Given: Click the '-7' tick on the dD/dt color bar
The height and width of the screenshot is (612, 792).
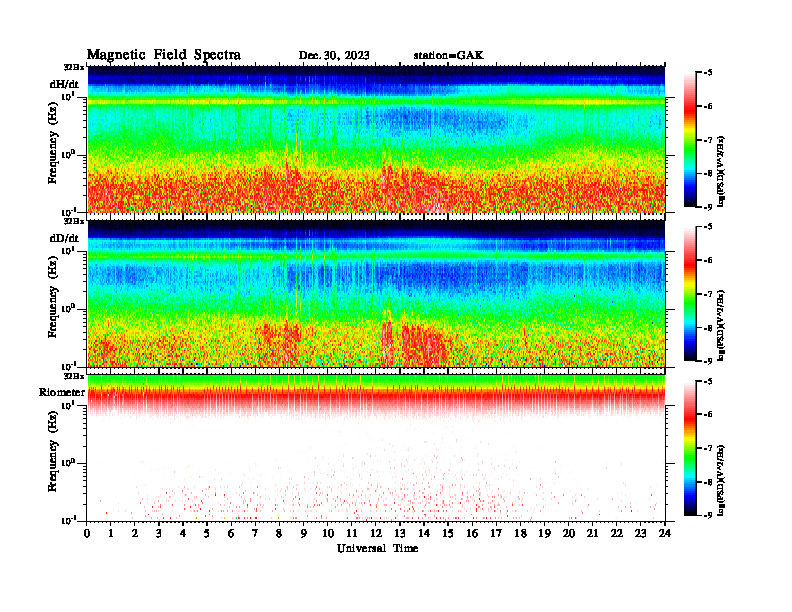Looking at the screenshot, I should 707,294.
